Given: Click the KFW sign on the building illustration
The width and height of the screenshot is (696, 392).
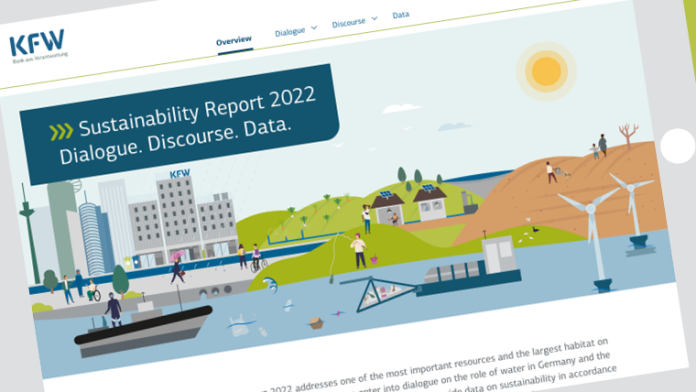Looking at the screenshot, I should click(x=180, y=174).
